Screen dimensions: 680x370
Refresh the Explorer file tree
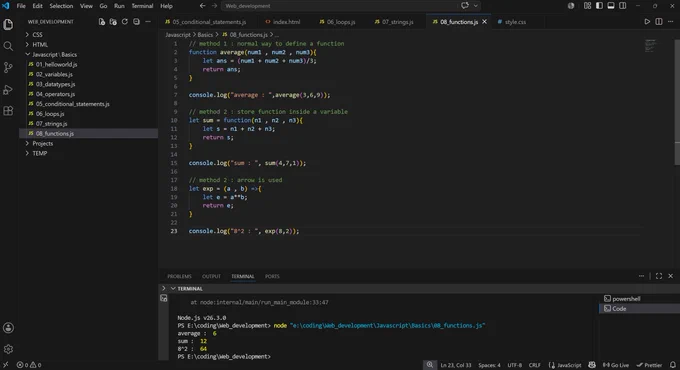[125, 22]
